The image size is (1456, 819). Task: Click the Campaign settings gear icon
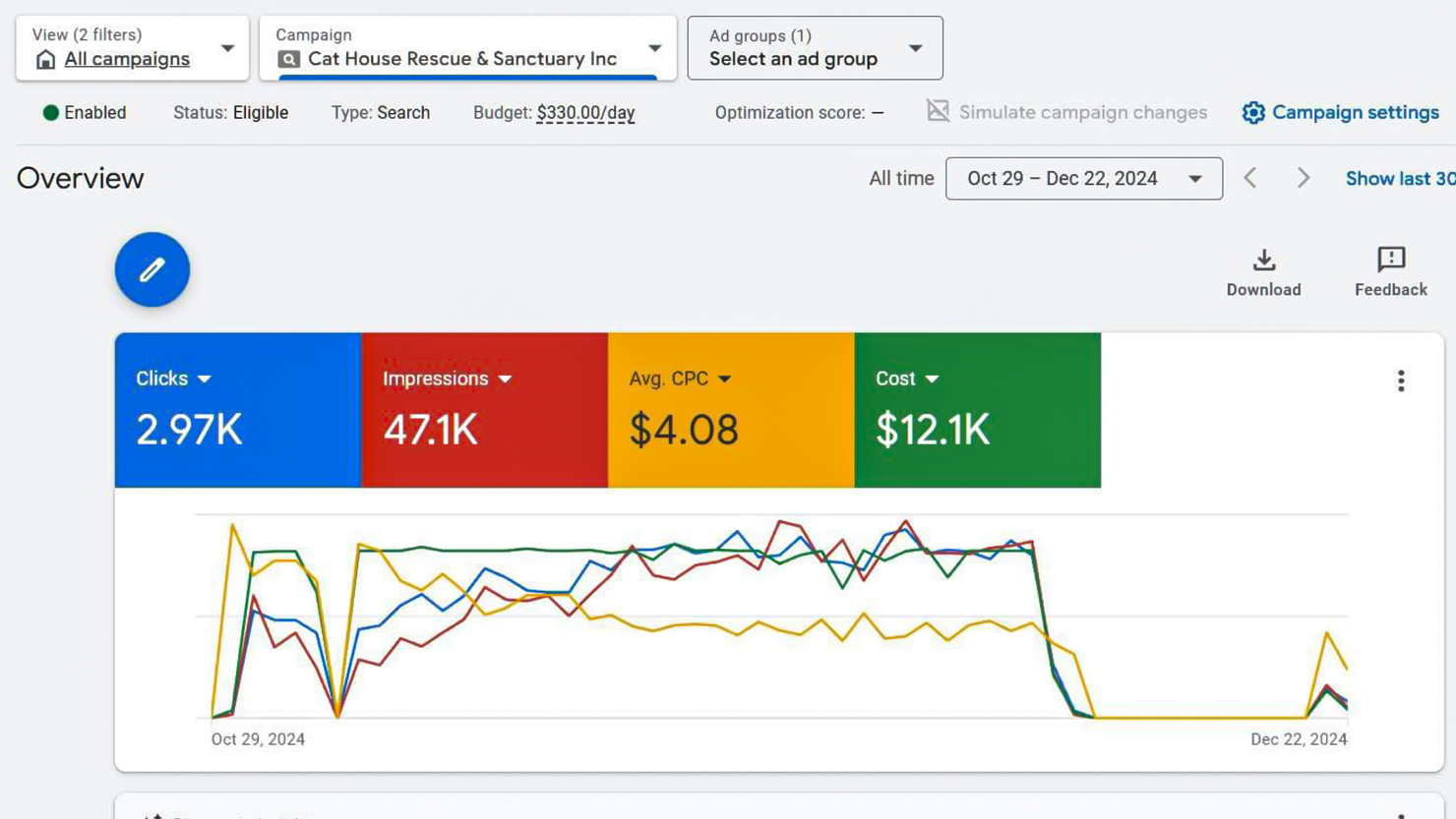pyautogui.click(x=1252, y=112)
